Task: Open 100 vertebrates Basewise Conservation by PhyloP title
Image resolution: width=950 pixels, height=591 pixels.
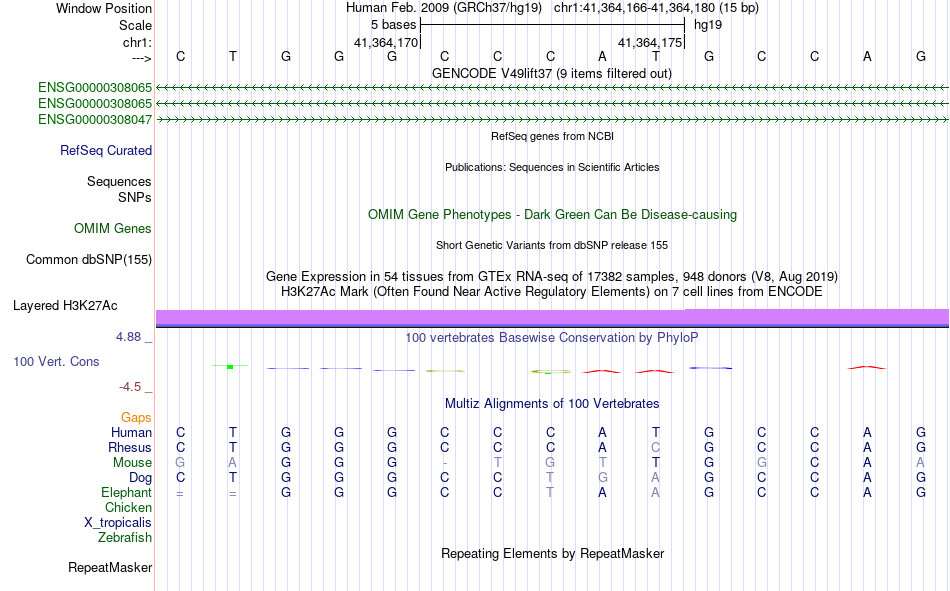Action: tap(552, 338)
